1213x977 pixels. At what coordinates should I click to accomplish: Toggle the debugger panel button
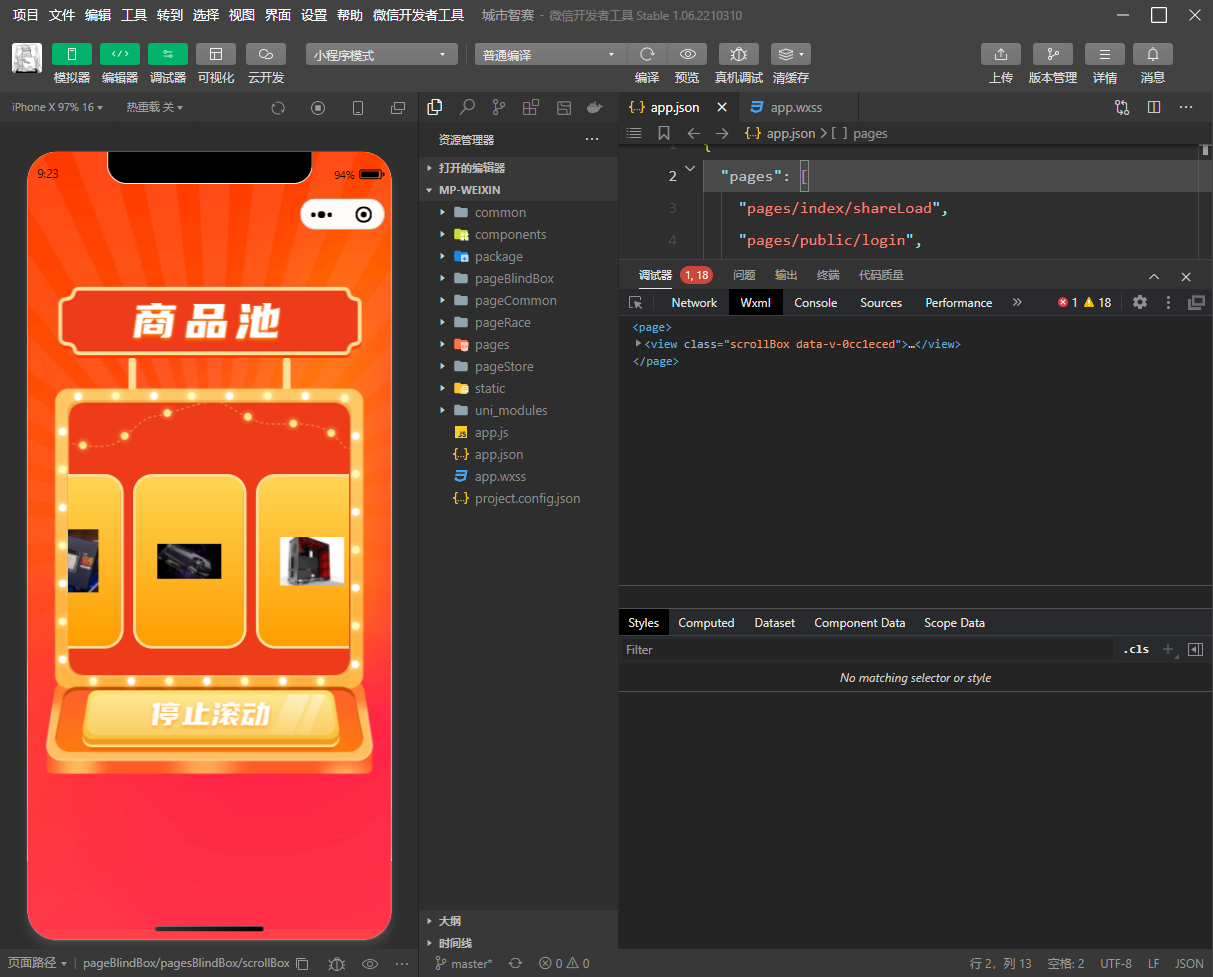click(x=167, y=55)
